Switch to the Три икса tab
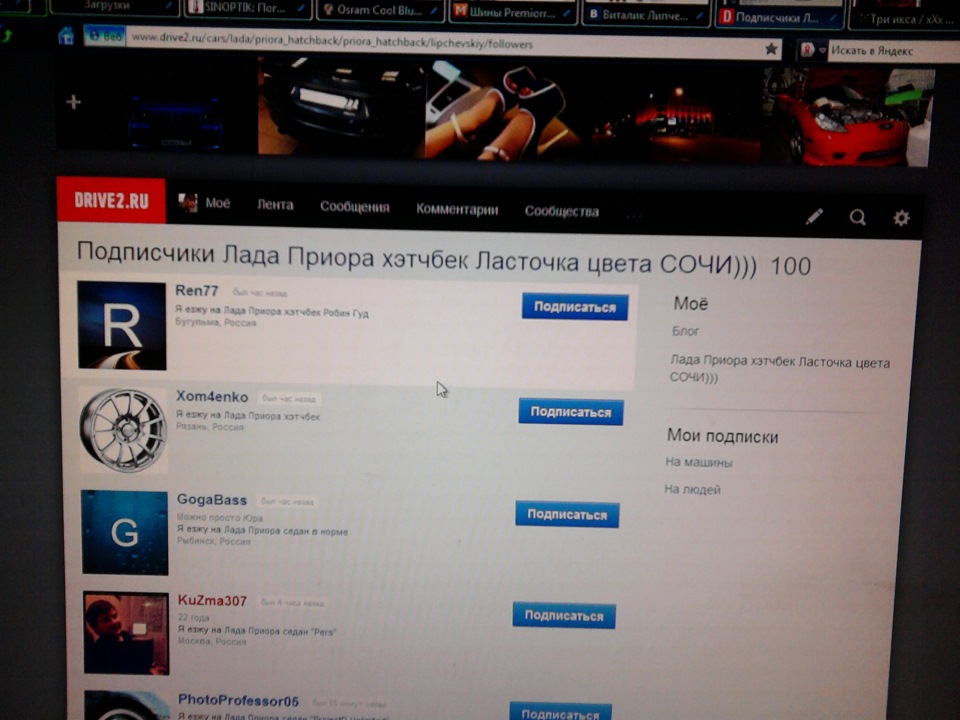Viewport: 960px width, 720px height. pos(906,19)
